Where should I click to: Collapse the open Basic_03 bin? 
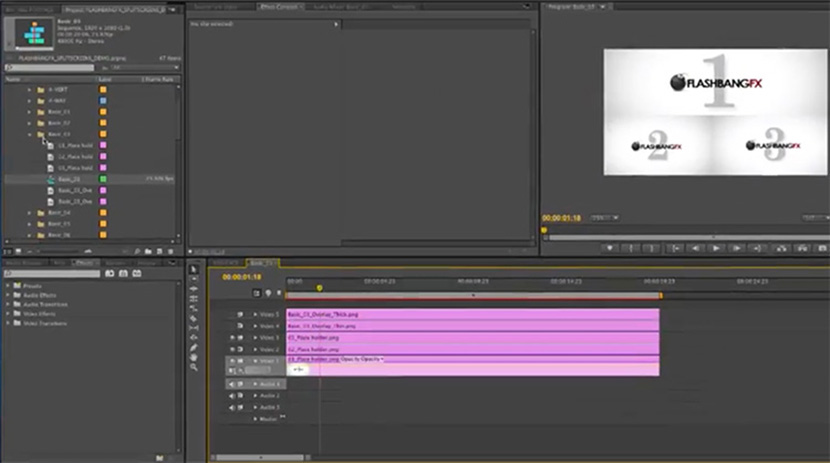[29, 134]
